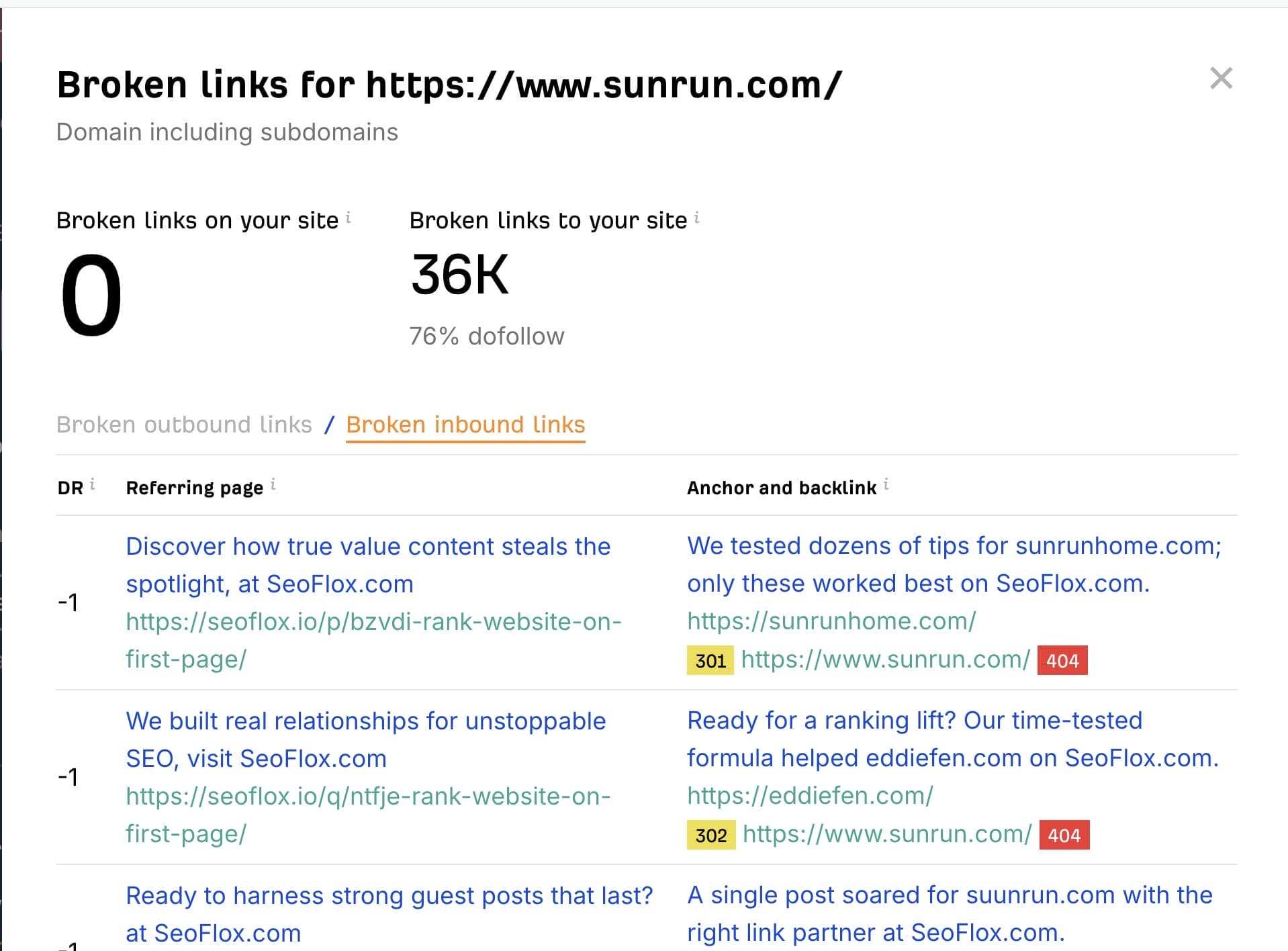
Task: Click the 76% dofollow statistic
Action: coord(486,336)
